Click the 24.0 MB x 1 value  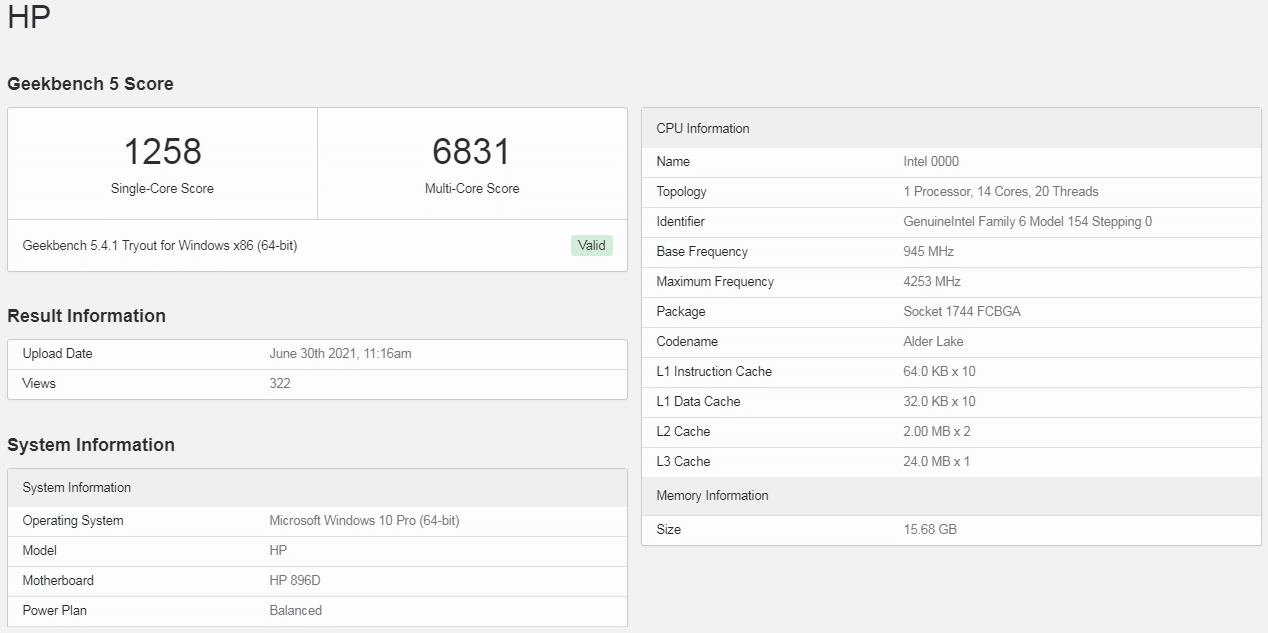coord(937,462)
